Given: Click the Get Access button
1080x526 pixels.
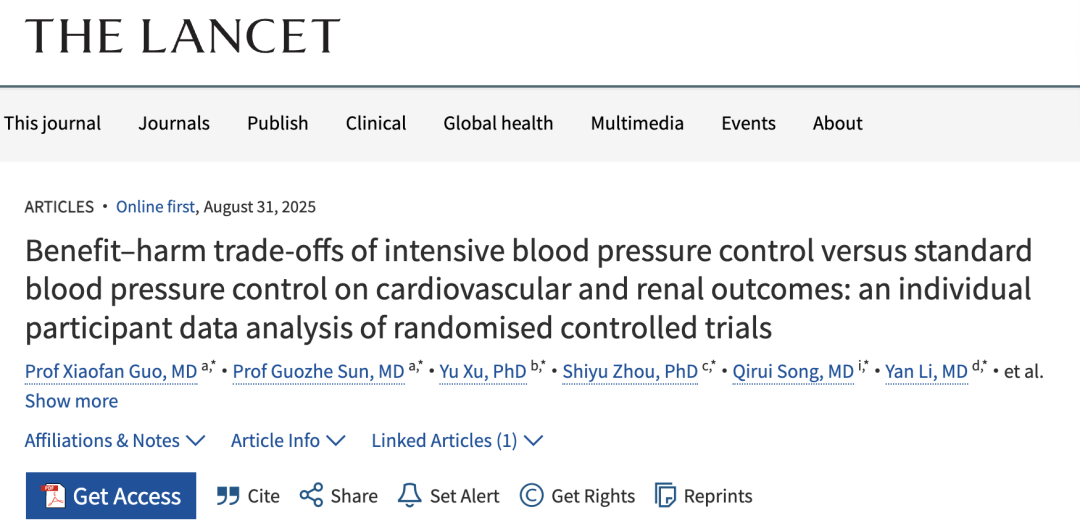Looking at the screenshot, I should (x=111, y=496).
